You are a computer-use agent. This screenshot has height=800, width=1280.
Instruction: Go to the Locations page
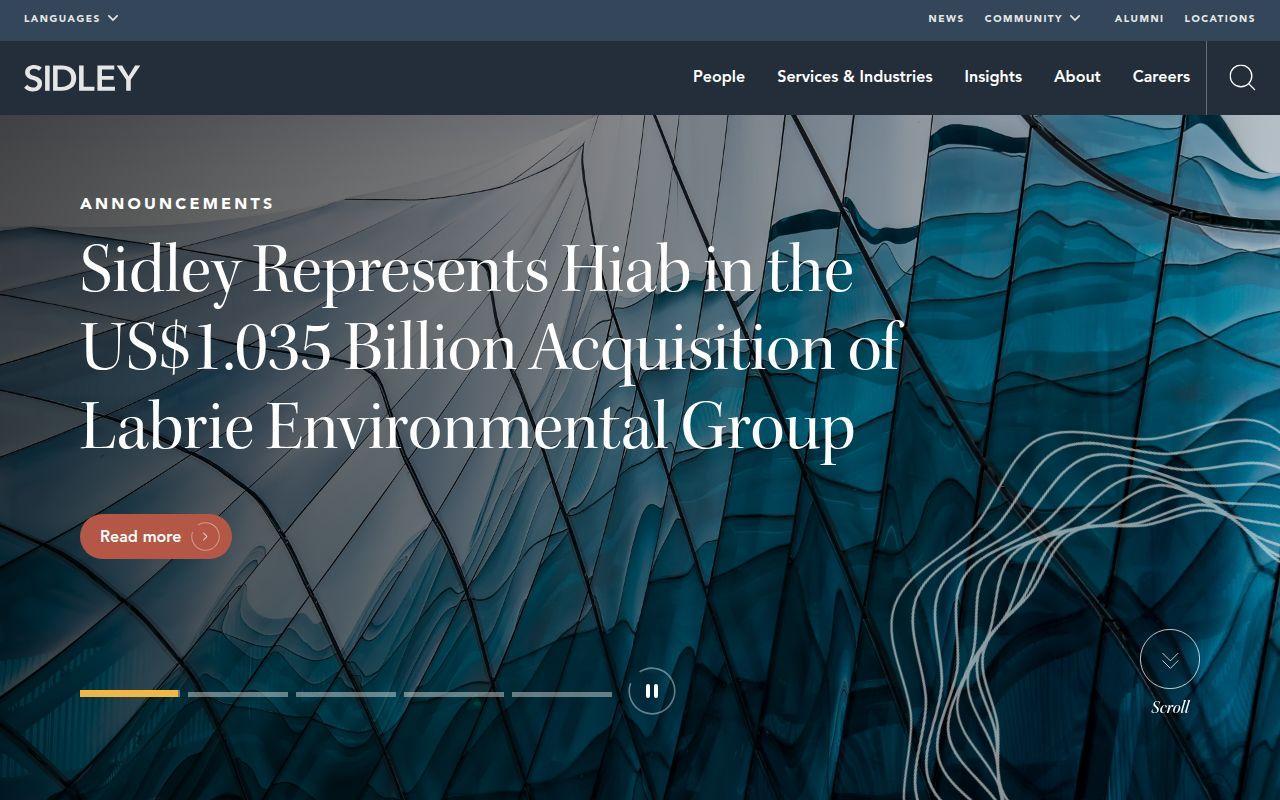click(x=1220, y=18)
